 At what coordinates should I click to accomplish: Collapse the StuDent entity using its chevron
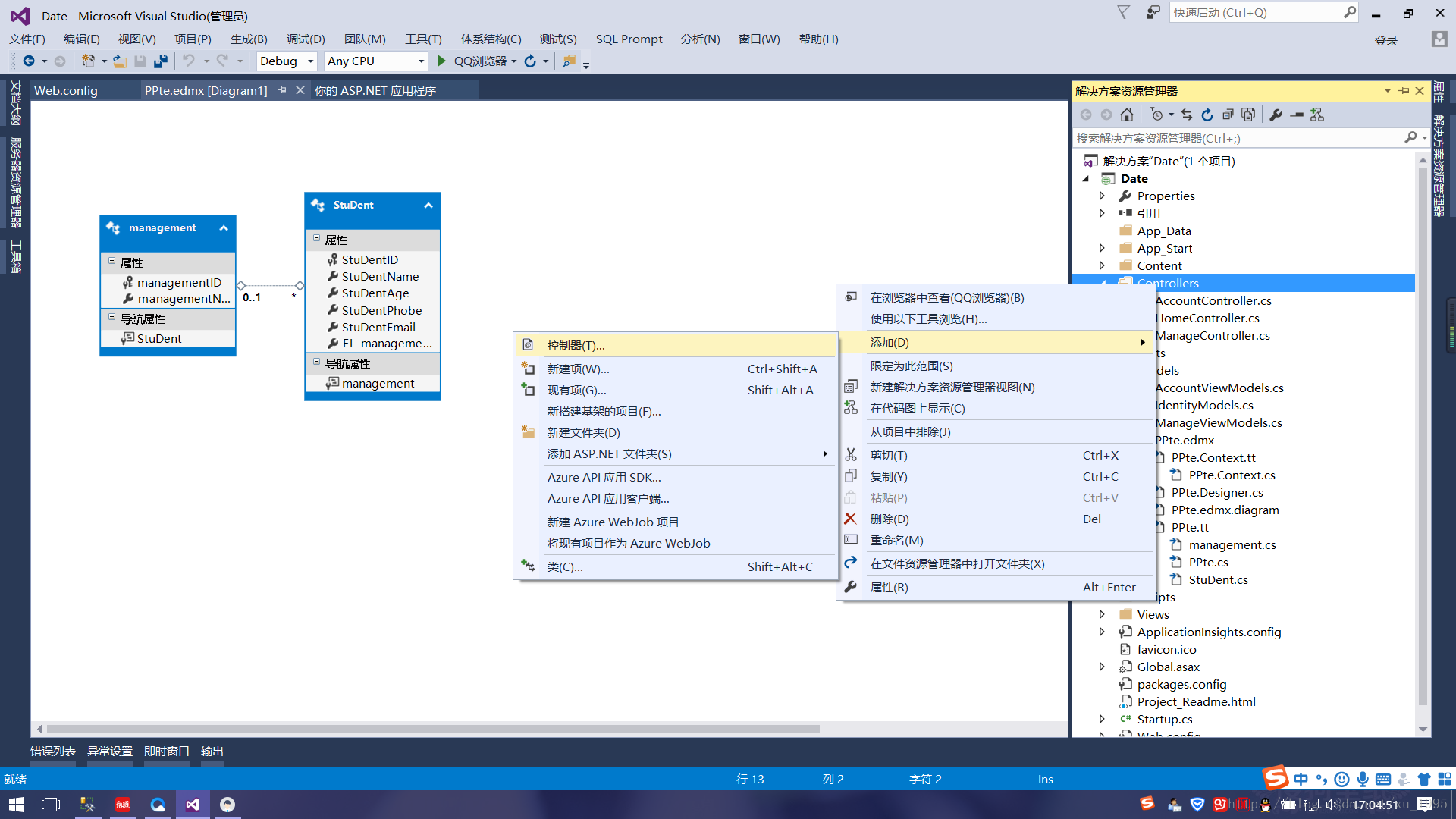[428, 206]
